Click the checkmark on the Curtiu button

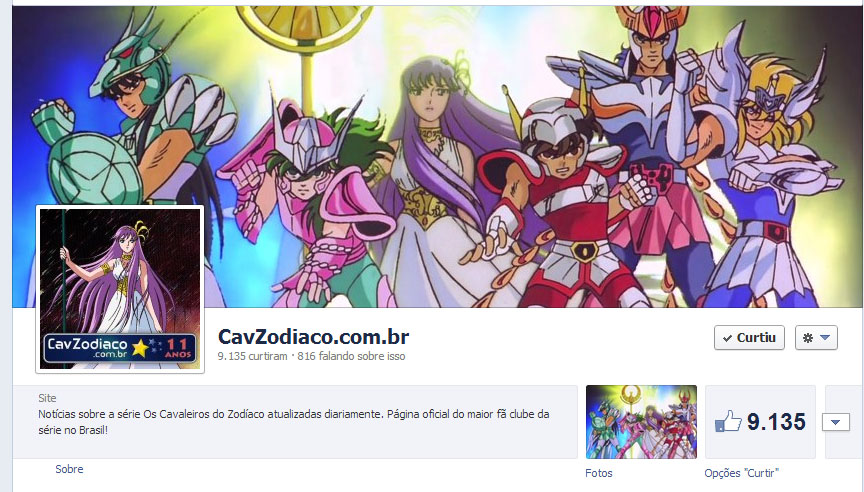pos(727,338)
